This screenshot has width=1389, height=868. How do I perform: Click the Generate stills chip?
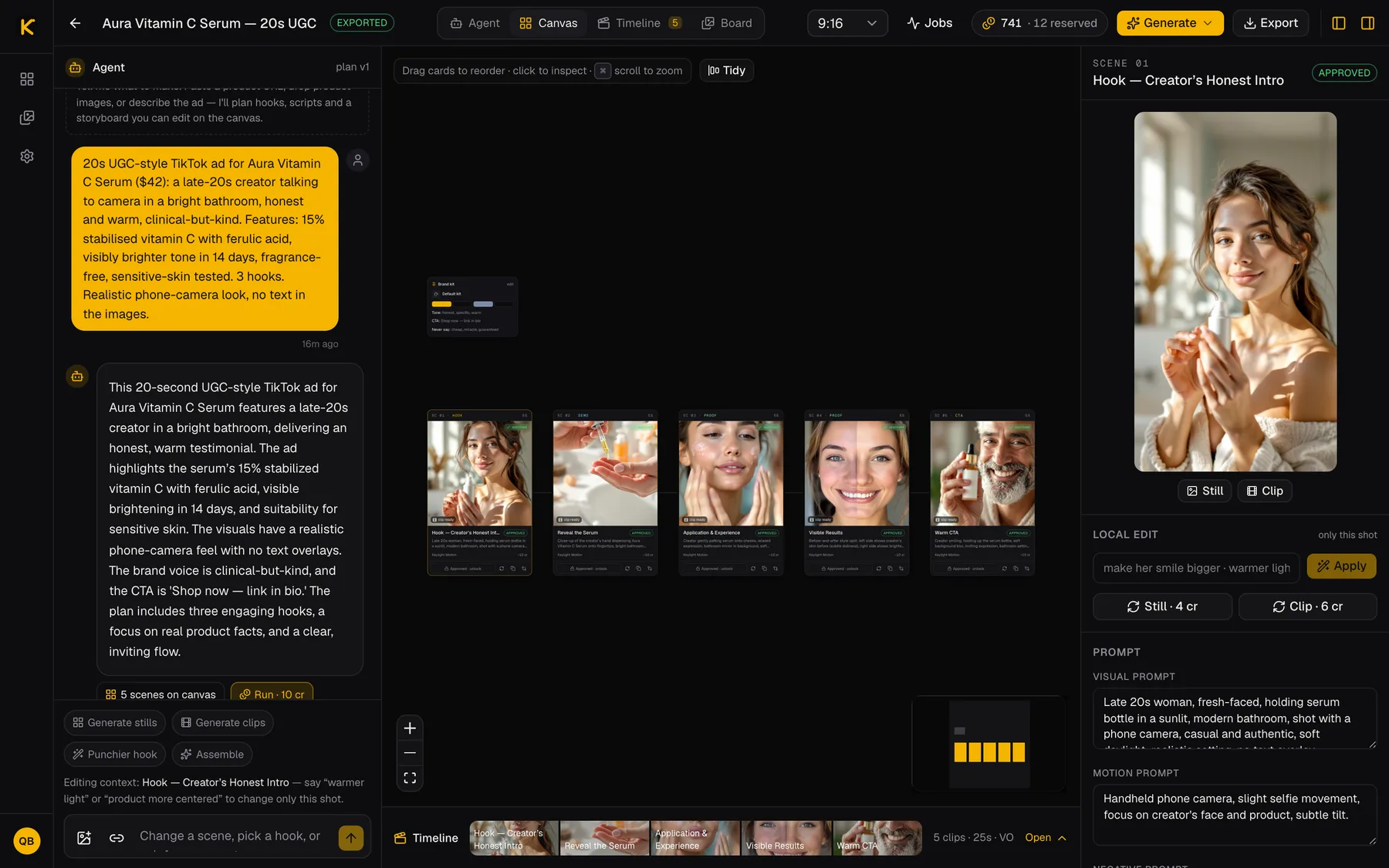click(114, 723)
